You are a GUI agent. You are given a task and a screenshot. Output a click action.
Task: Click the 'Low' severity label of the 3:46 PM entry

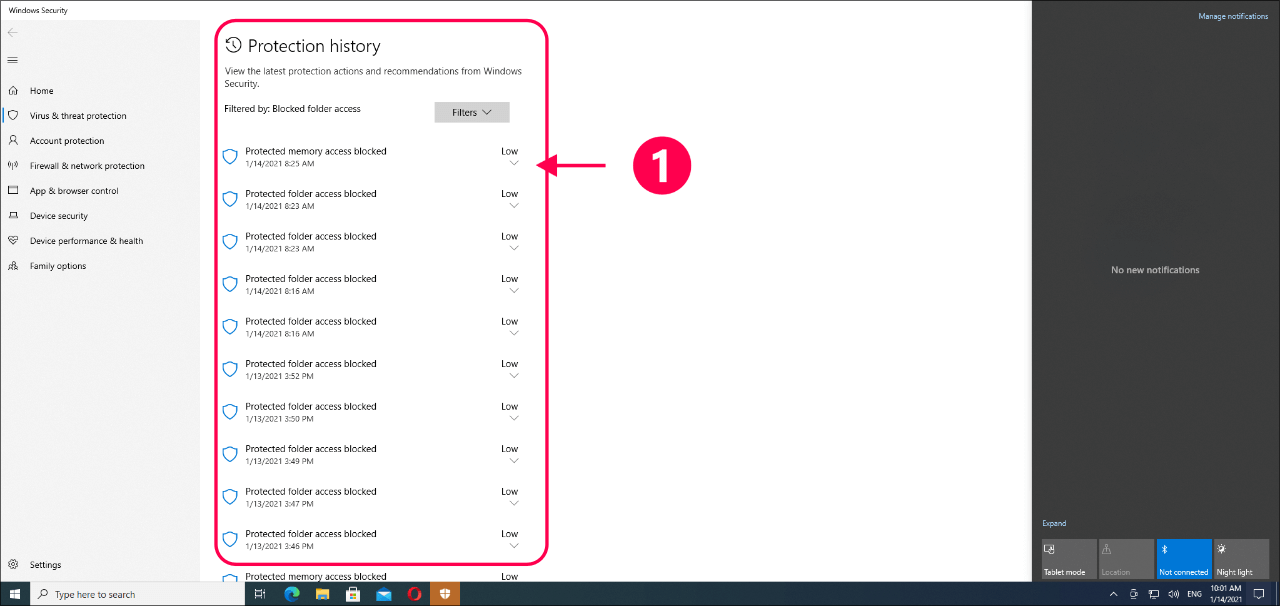[x=510, y=534]
